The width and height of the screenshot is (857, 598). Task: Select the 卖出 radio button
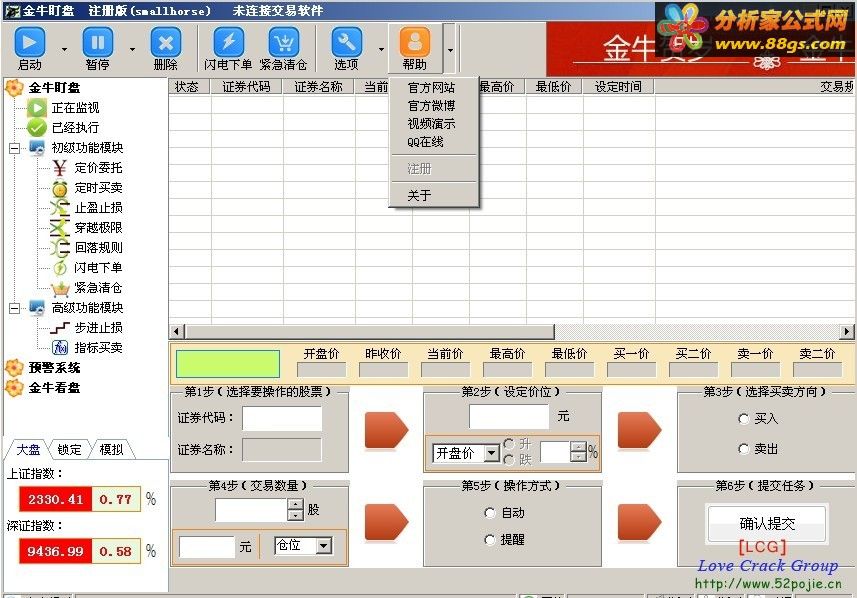[x=743, y=449]
